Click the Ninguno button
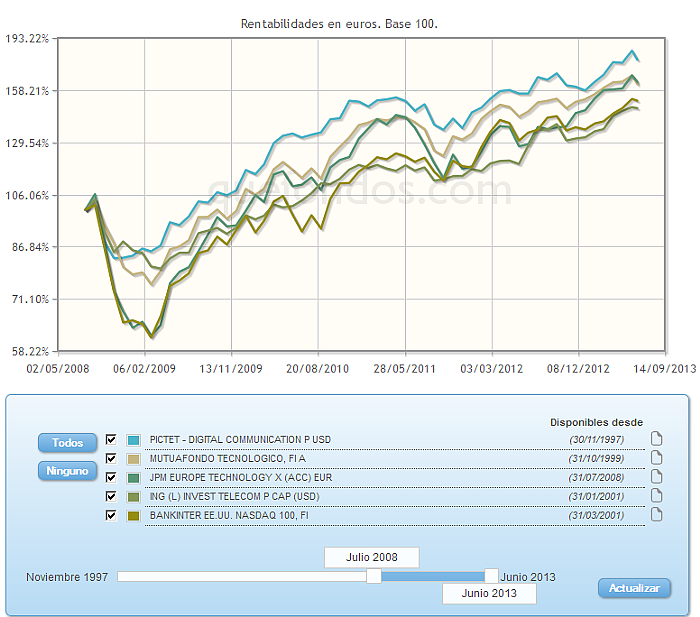 coord(67,471)
